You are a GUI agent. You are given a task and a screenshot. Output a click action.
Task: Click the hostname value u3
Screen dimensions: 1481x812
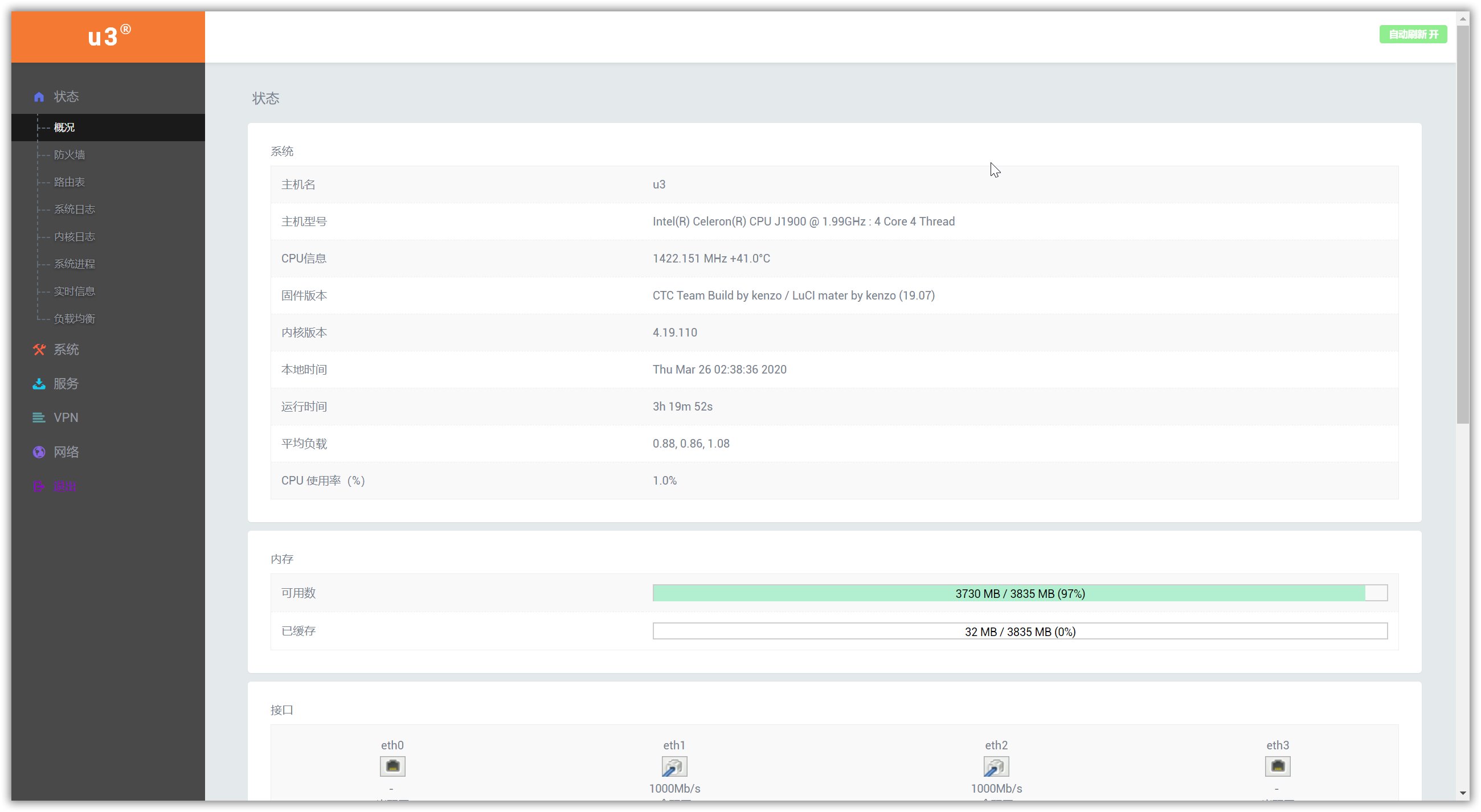point(659,184)
